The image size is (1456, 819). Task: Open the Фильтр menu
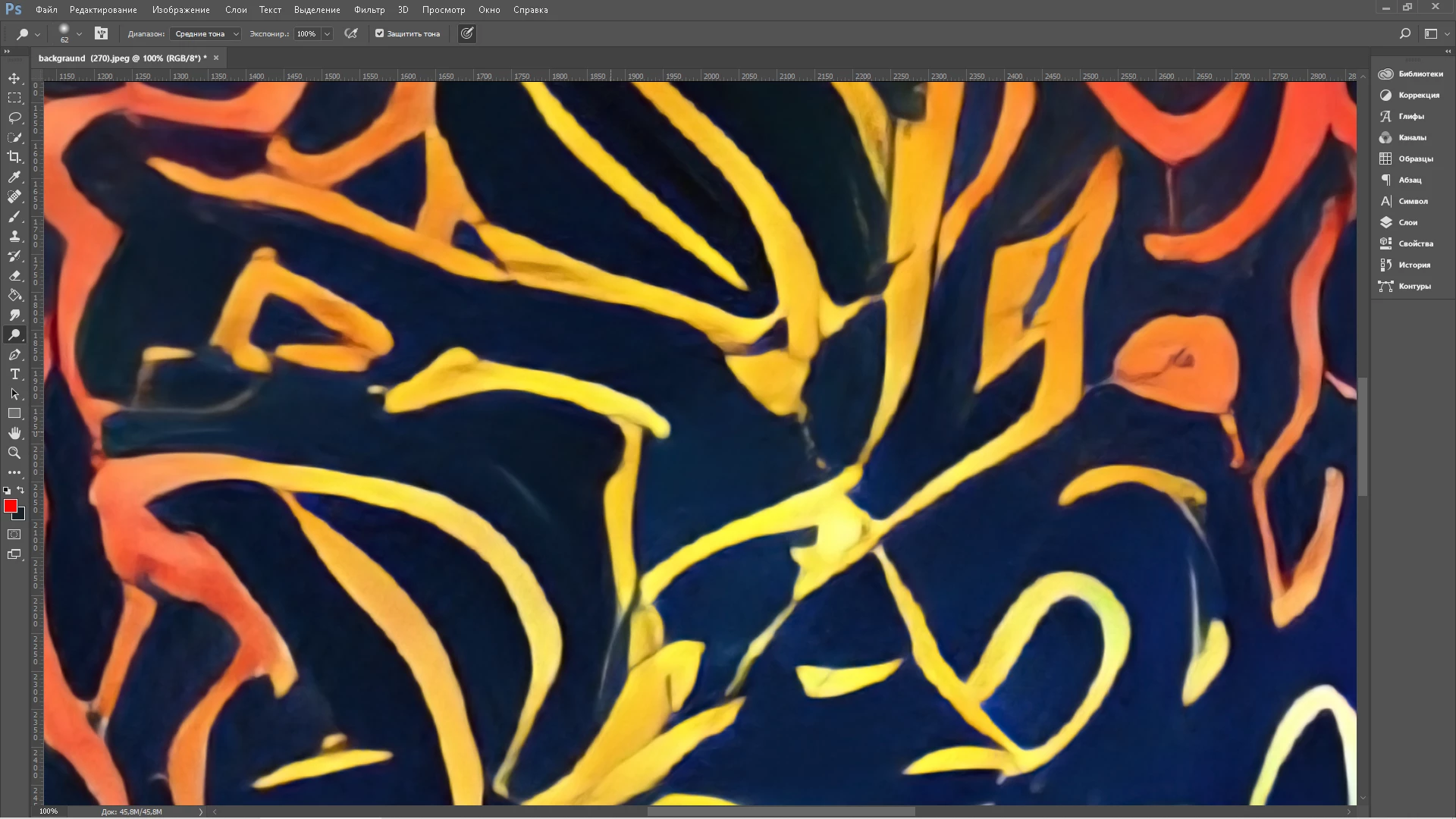point(369,10)
